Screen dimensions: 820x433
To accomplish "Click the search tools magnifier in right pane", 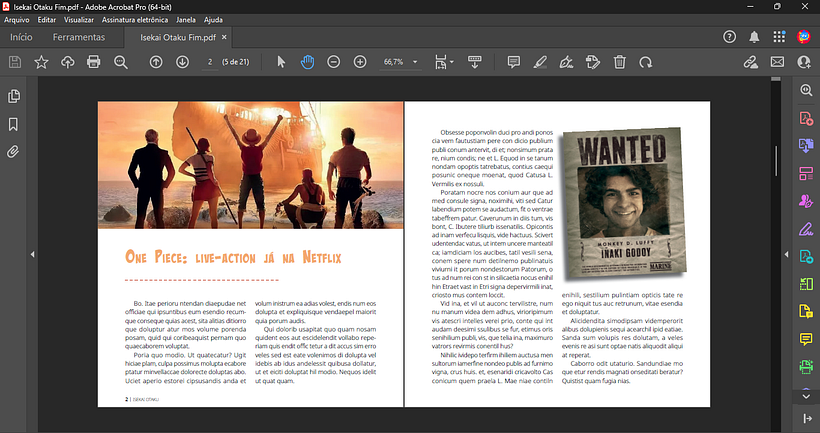I will pos(806,90).
